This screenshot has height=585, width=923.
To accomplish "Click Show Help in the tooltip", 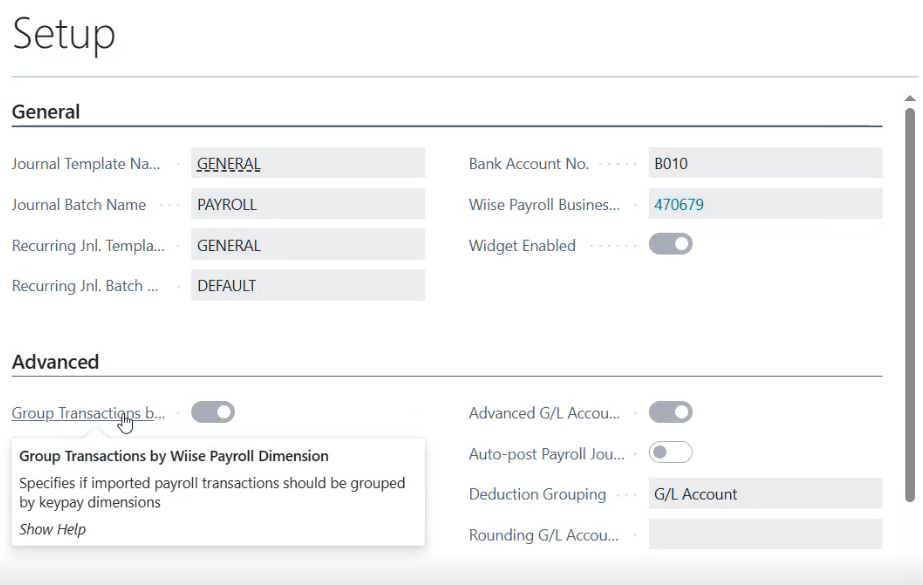I will (52, 529).
